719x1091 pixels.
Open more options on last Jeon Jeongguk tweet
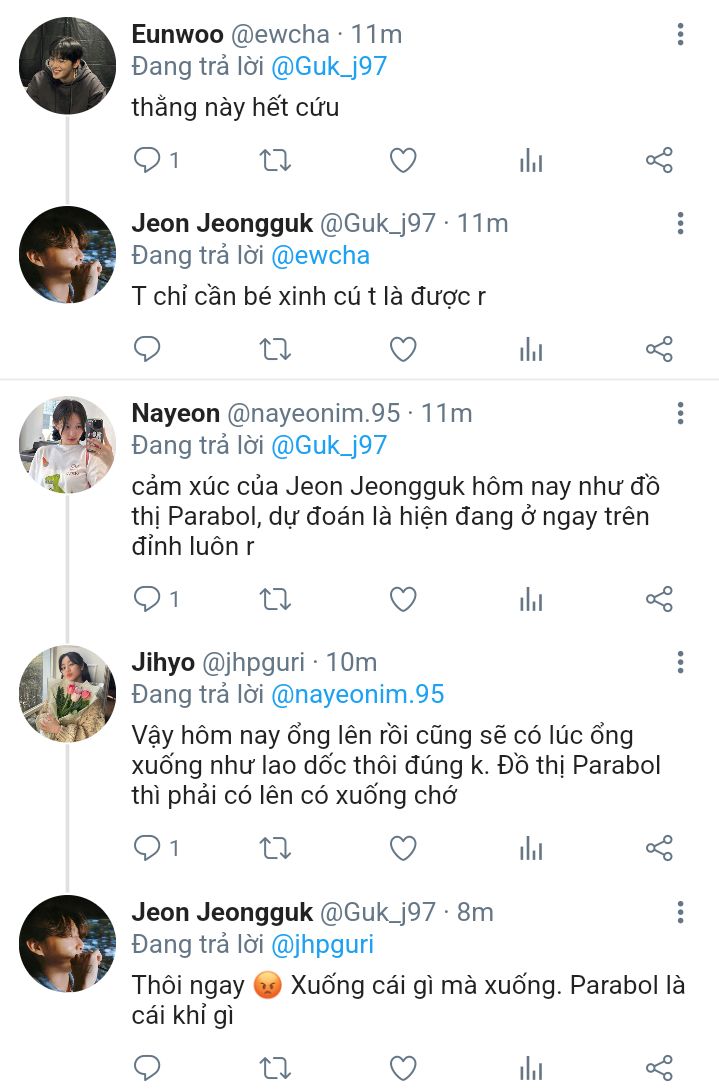tap(680, 911)
